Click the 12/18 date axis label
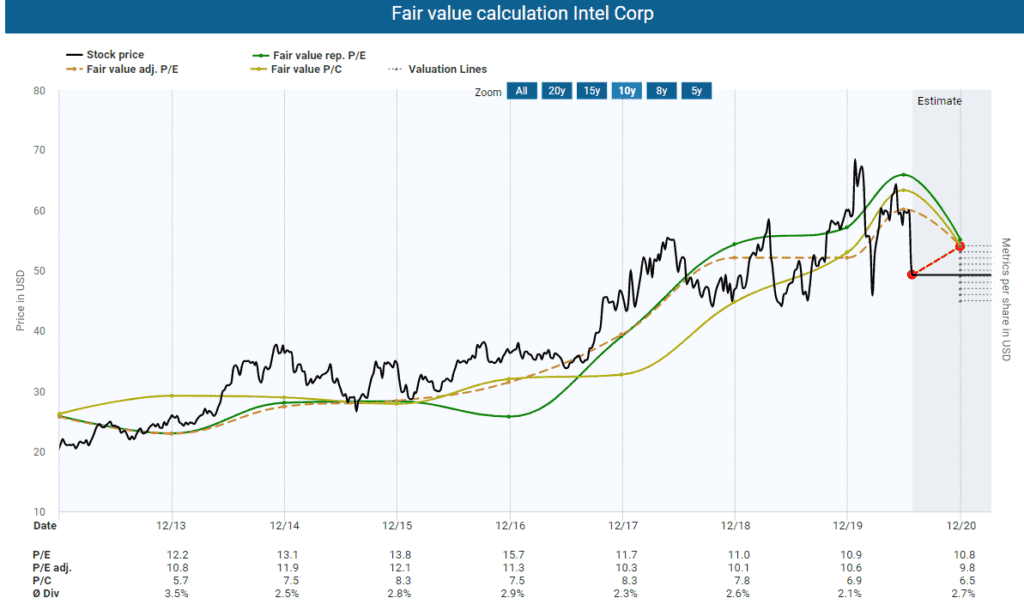This screenshot has height=604, width=1024. point(735,526)
